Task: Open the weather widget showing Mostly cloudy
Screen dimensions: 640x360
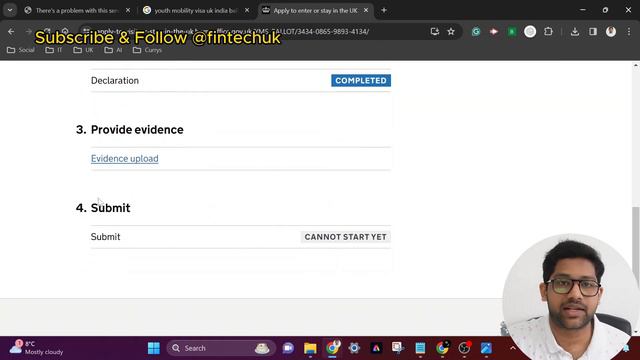Action: (36, 348)
